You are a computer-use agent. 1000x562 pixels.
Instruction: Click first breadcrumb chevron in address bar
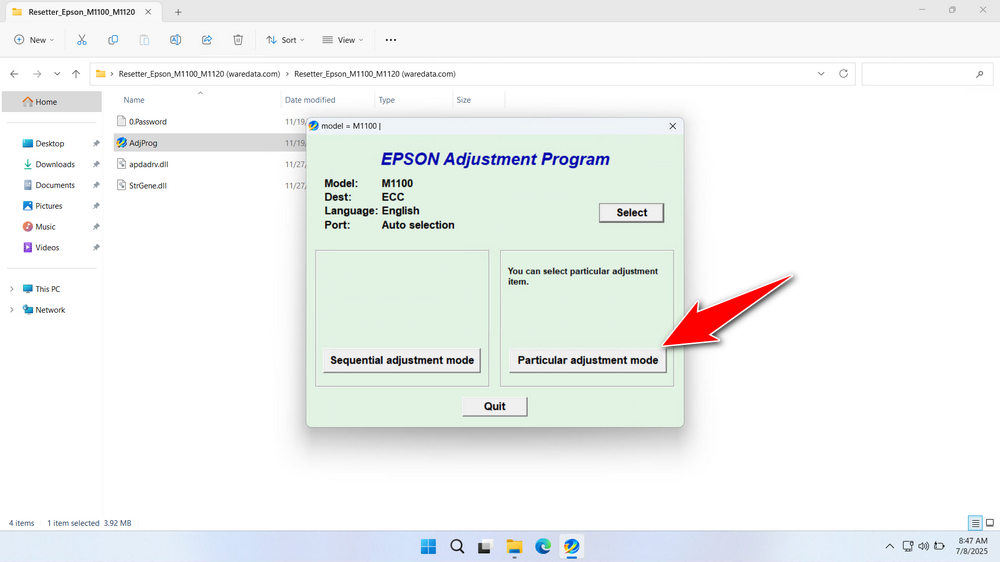112,74
